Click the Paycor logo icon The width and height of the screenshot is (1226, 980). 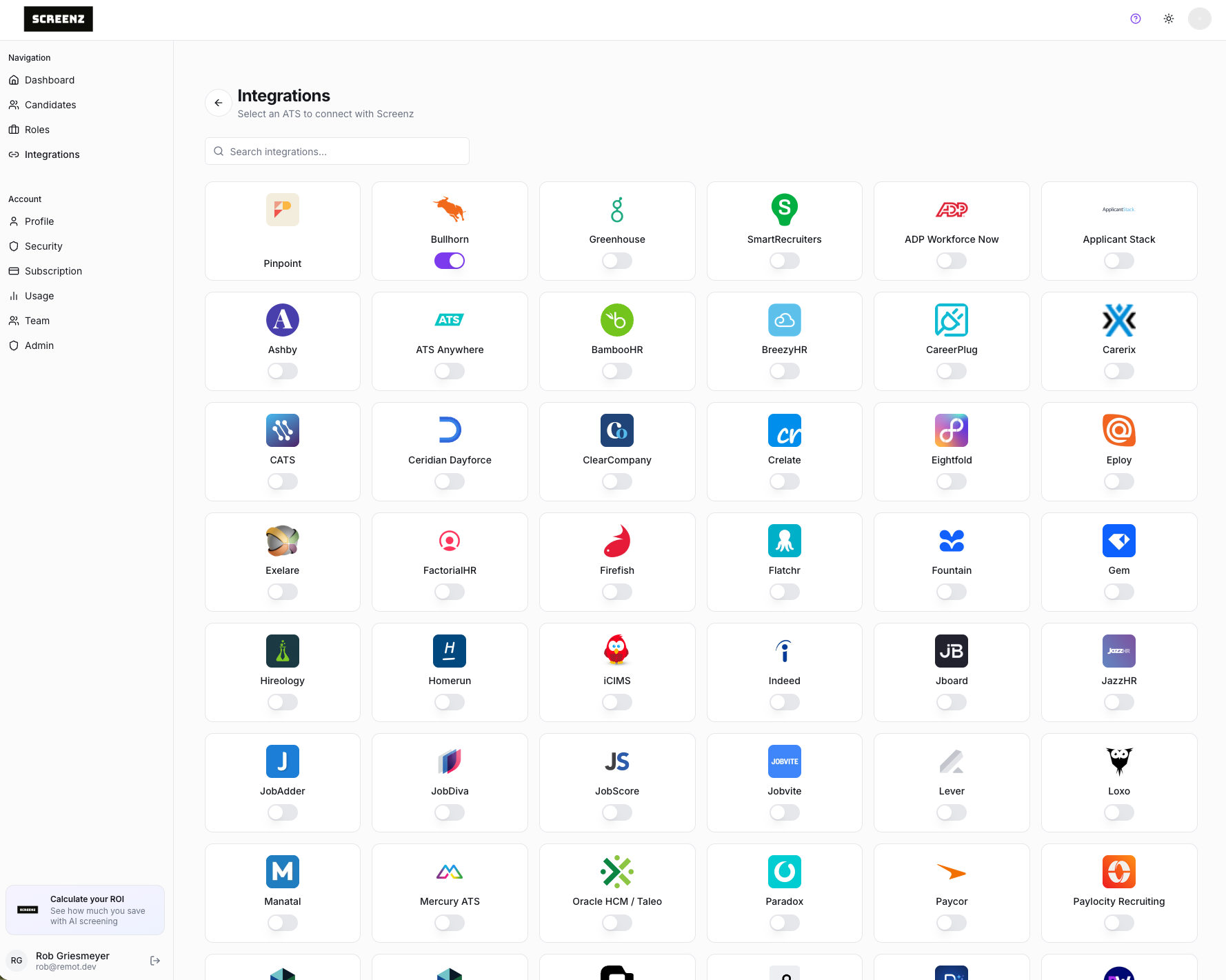952,872
